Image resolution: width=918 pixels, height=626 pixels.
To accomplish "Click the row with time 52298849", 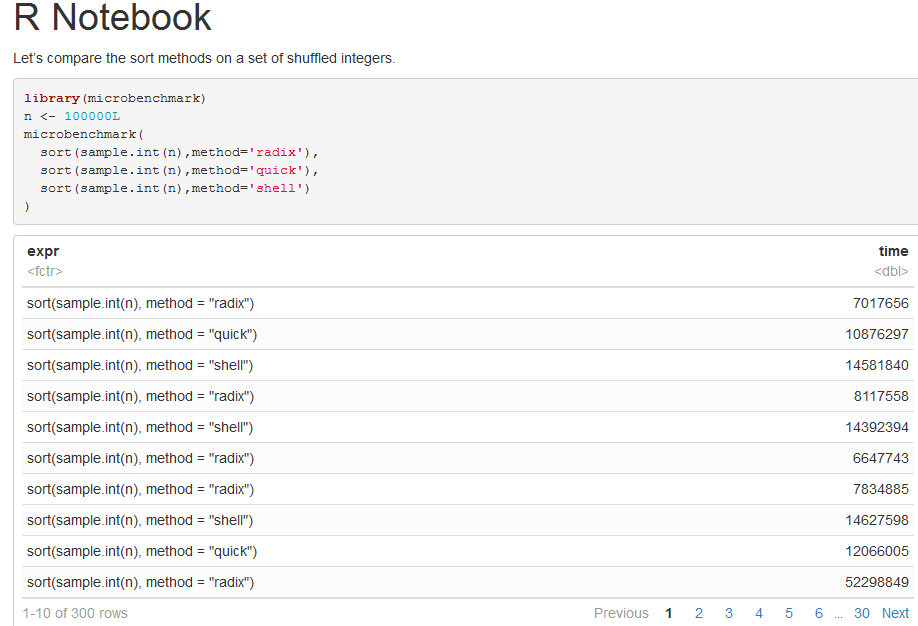I will pyautogui.click(x=466, y=582).
